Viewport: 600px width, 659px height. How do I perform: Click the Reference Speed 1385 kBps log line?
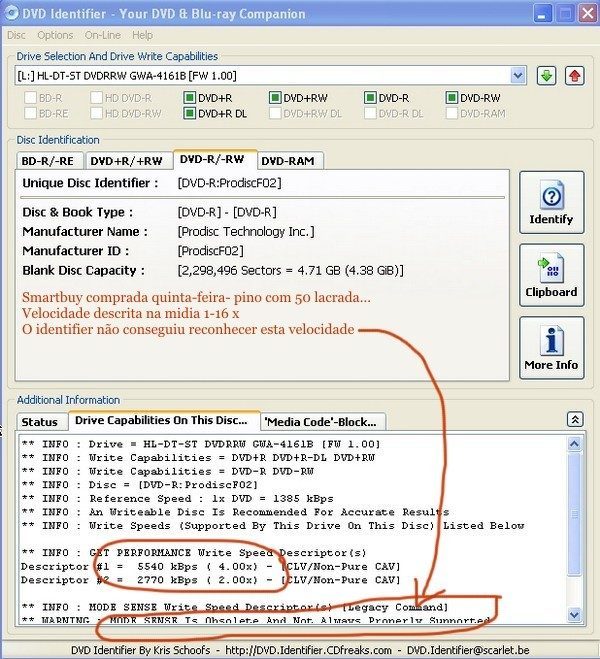pos(177,498)
